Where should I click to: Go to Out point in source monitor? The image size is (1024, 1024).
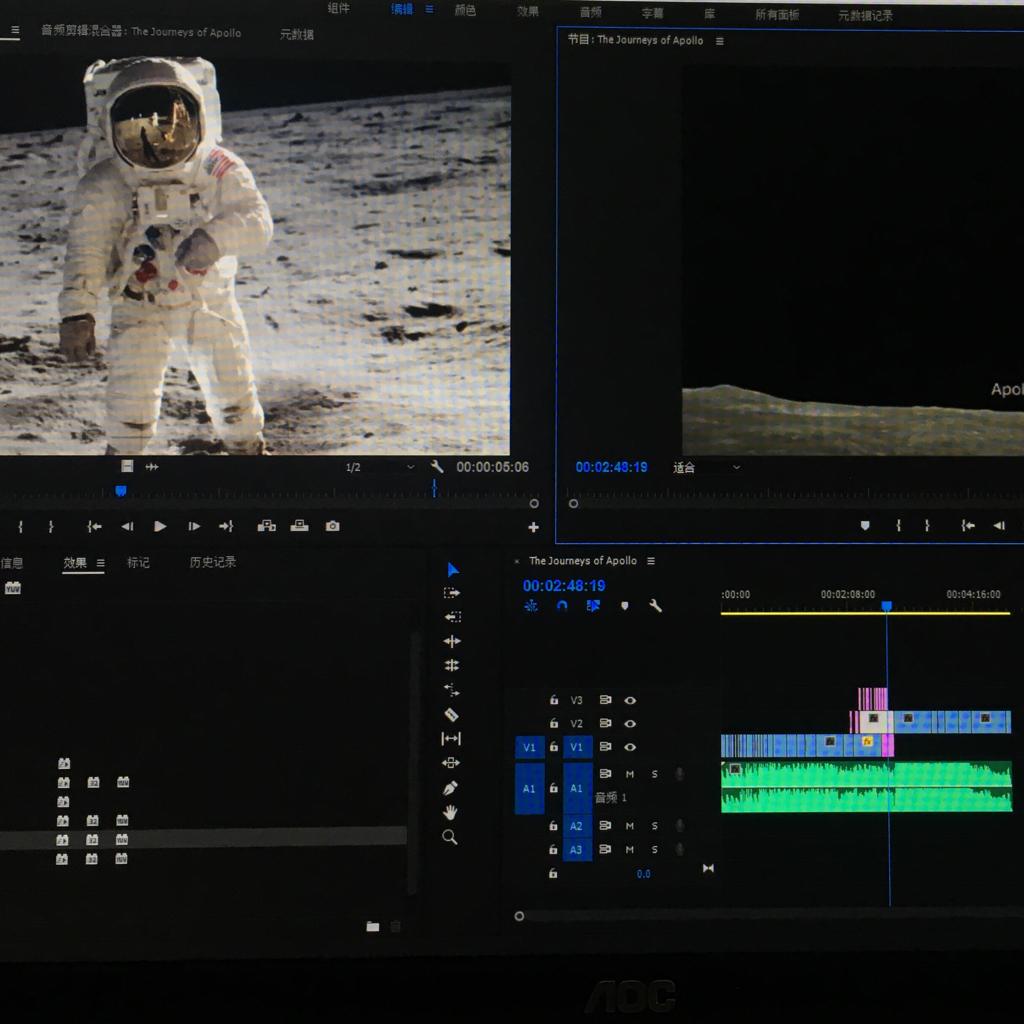point(226,526)
